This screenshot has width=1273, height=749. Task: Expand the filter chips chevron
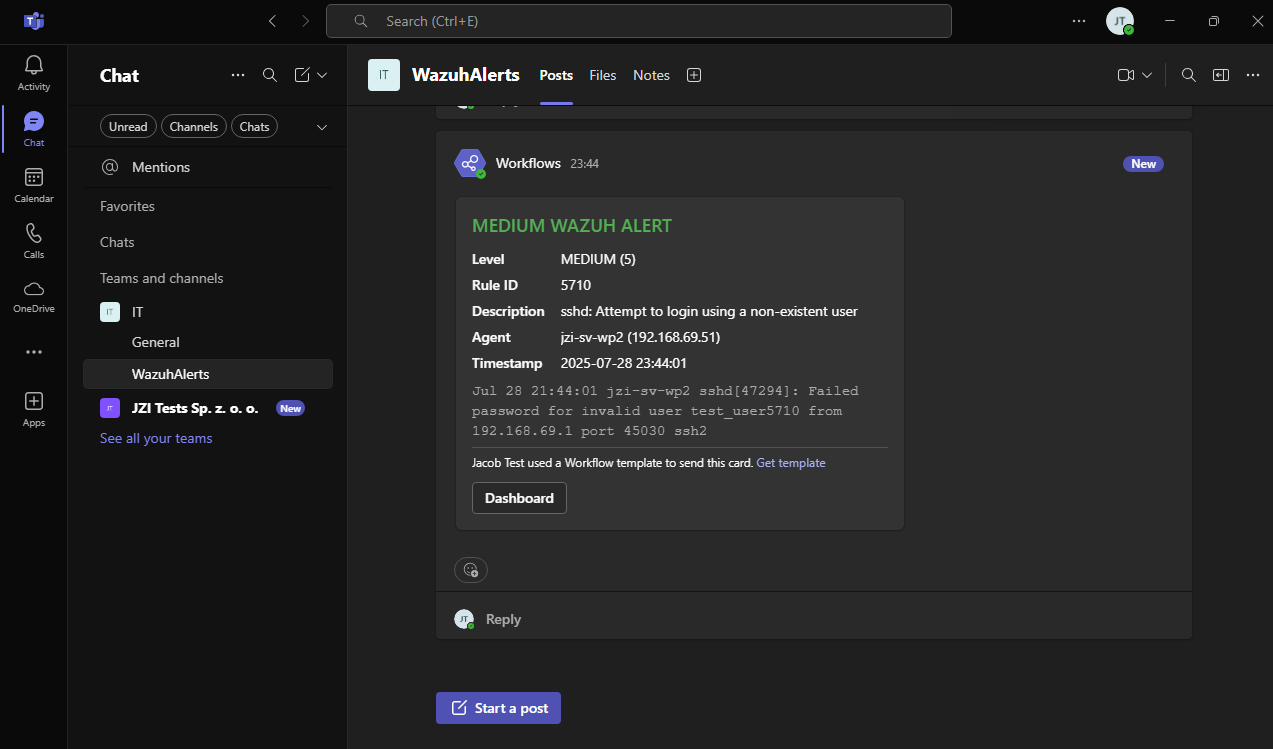click(322, 127)
